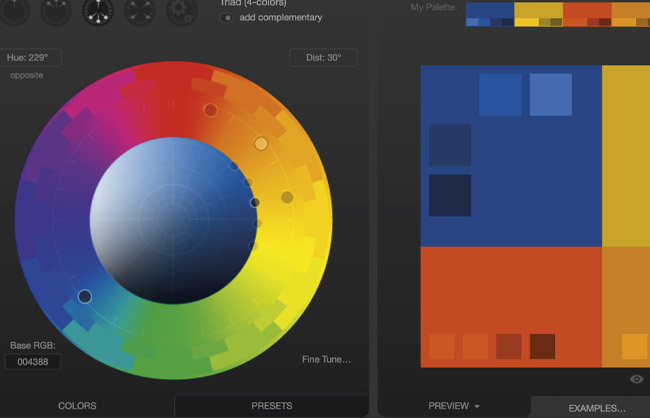The image size is (650, 418).
Task: Click the darkest navy square in the preview
Action: (x=450, y=195)
